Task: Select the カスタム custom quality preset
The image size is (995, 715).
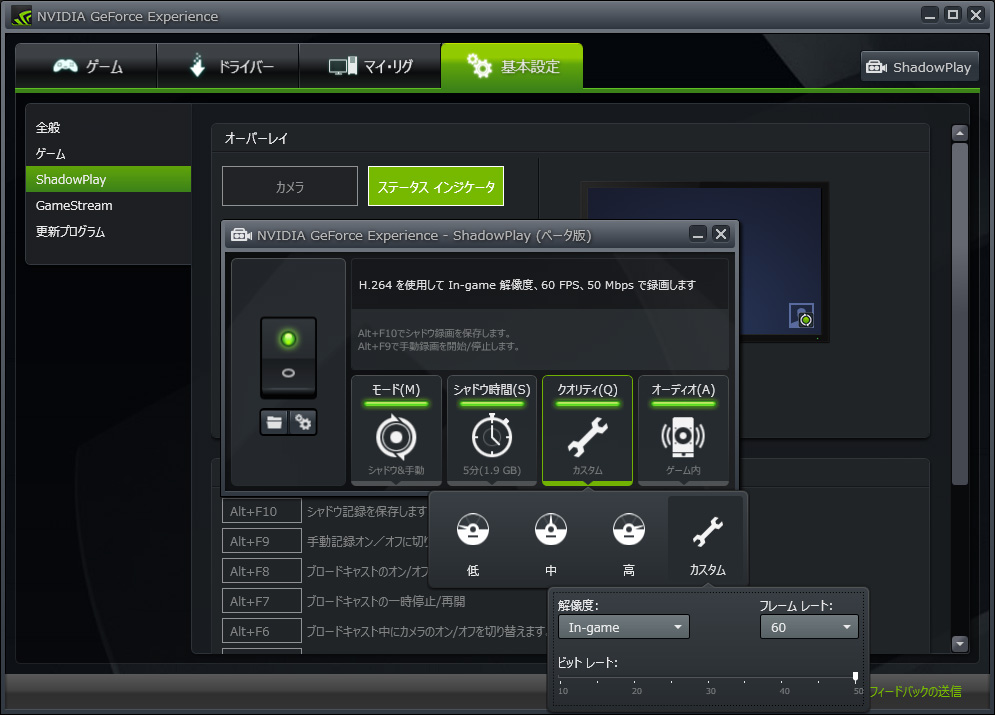Action: click(x=707, y=541)
